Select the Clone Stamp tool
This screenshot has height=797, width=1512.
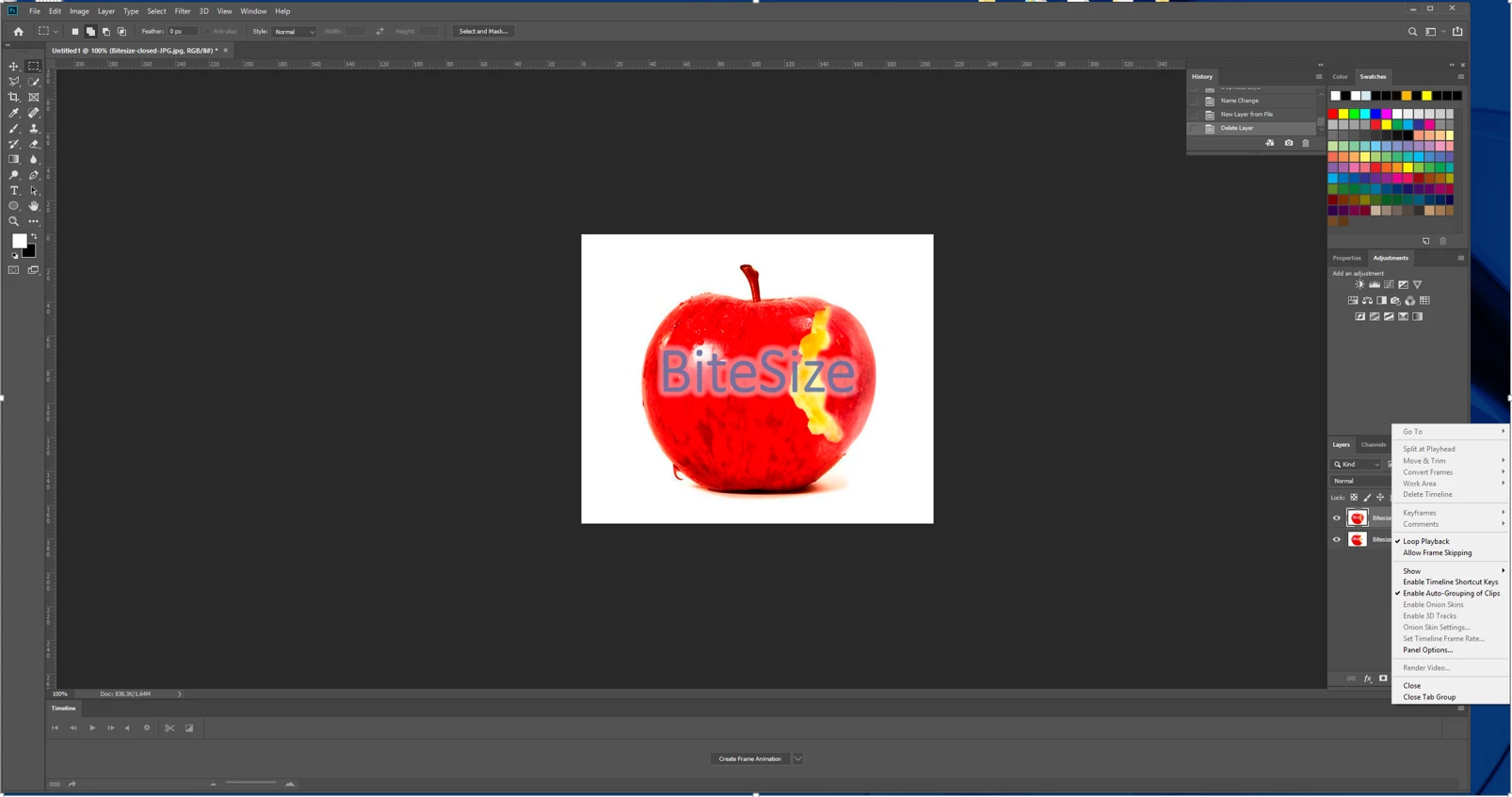click(34, 129)
